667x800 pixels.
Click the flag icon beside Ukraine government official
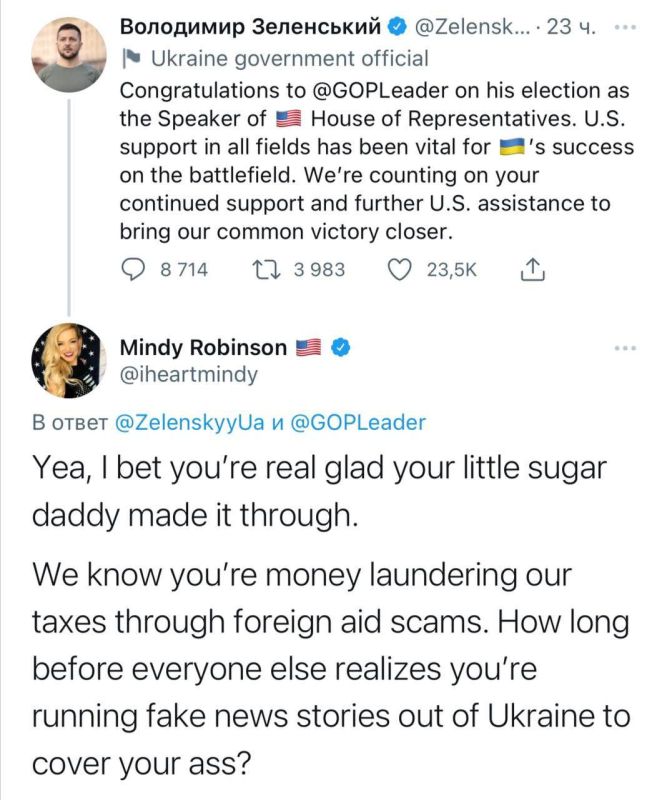131,59
